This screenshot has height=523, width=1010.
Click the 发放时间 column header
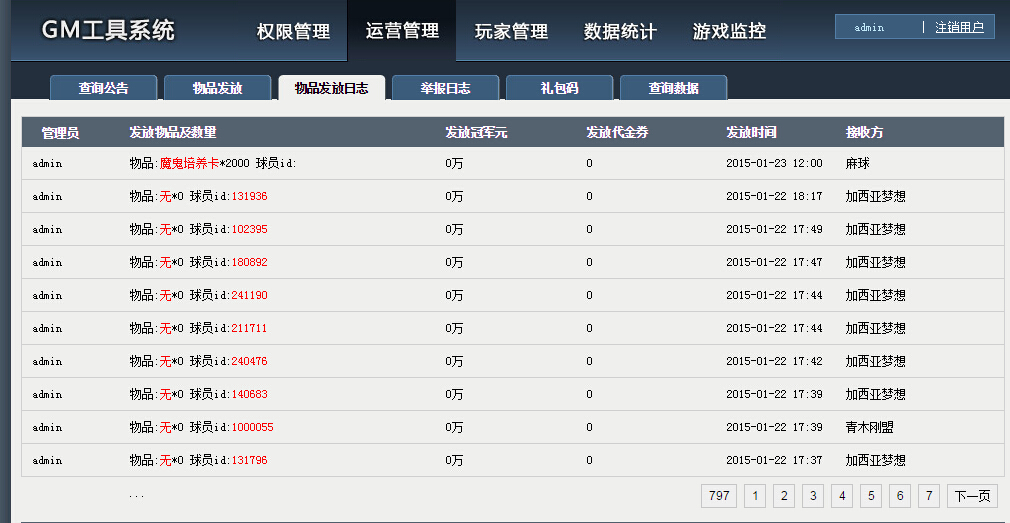[751, 133]
